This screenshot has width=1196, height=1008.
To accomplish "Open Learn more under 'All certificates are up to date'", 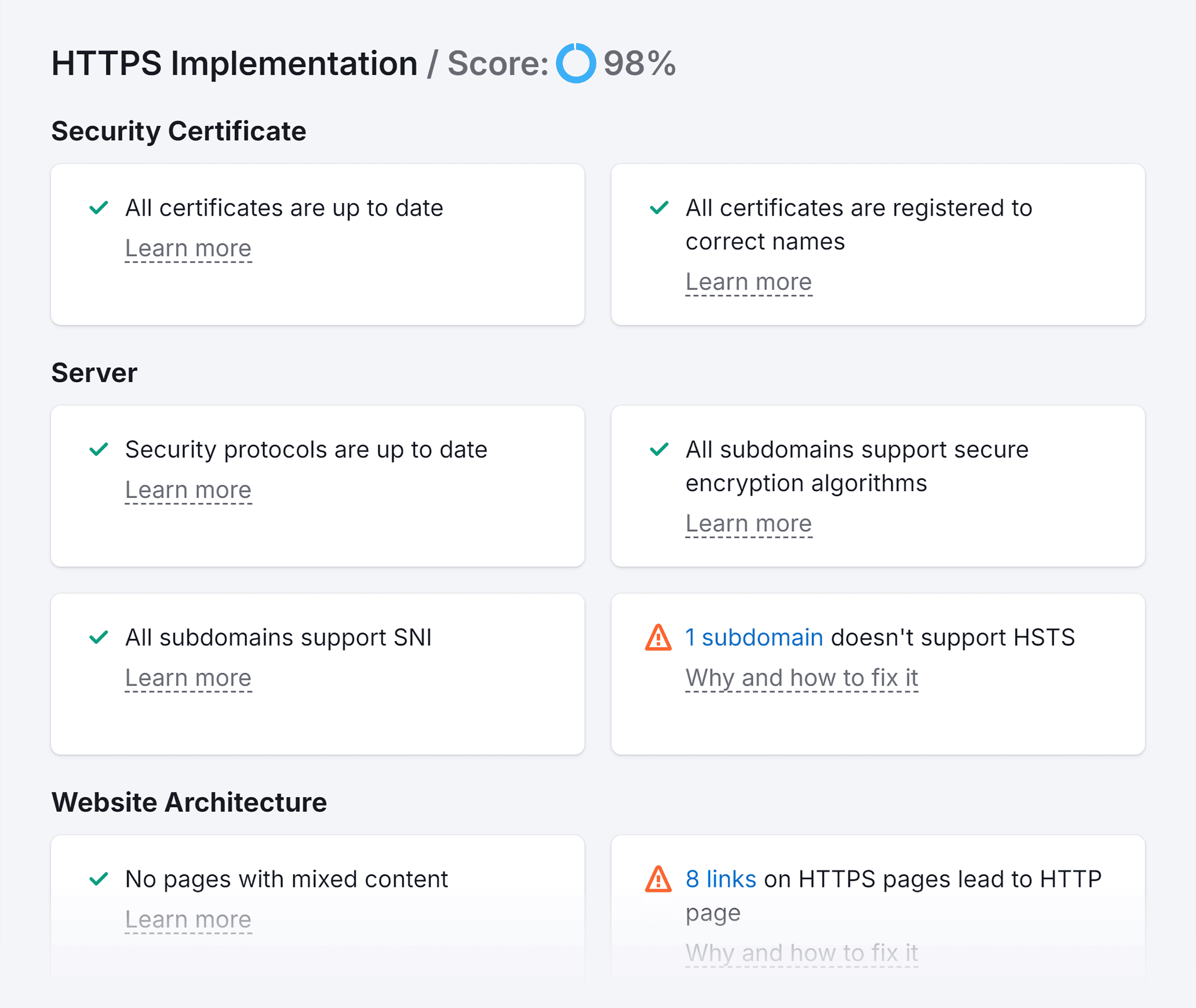I will pyautogui.click(x=188, y=249).
